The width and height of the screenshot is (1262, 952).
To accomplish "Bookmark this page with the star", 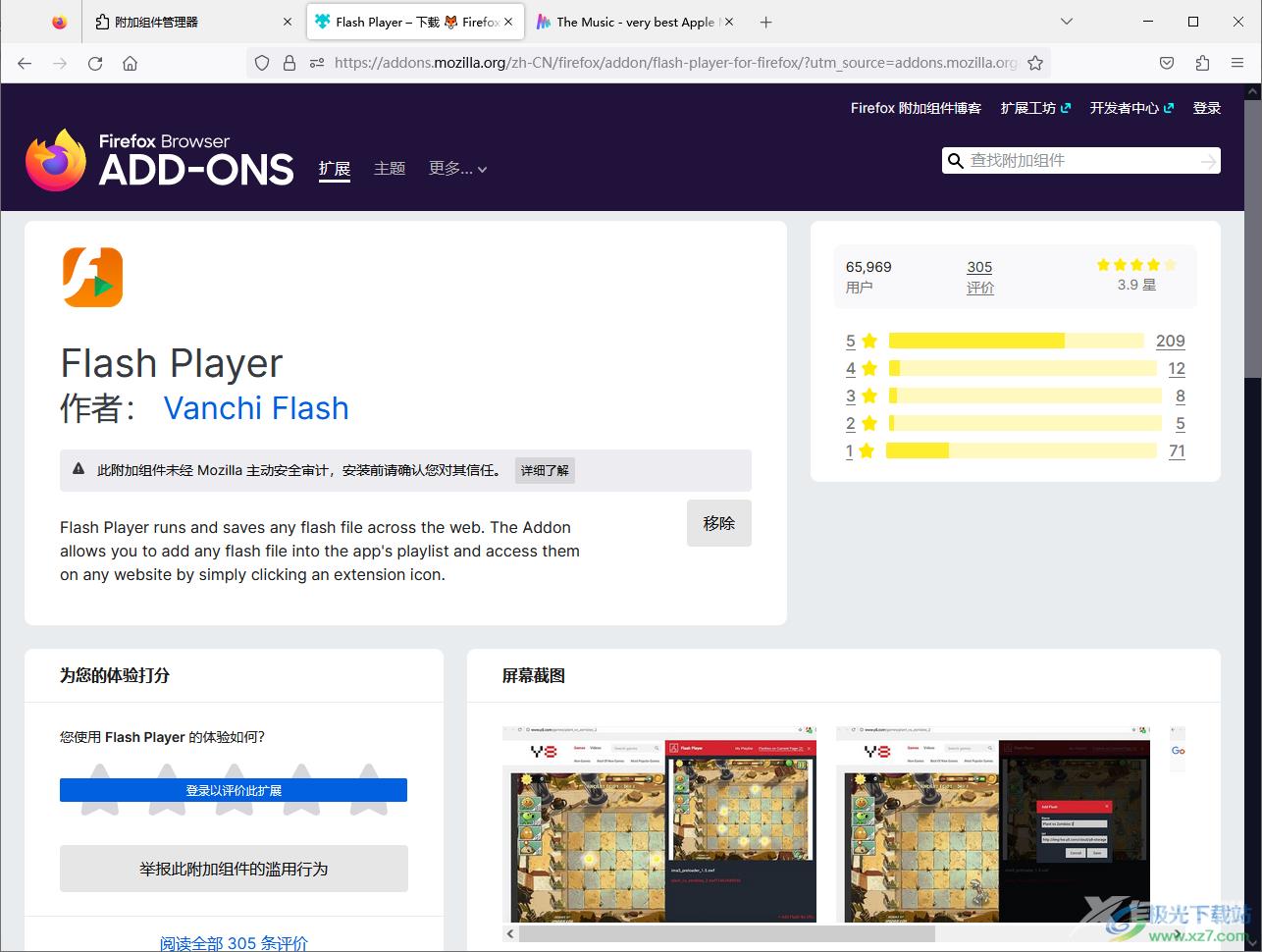I will tap(1035, 63).
